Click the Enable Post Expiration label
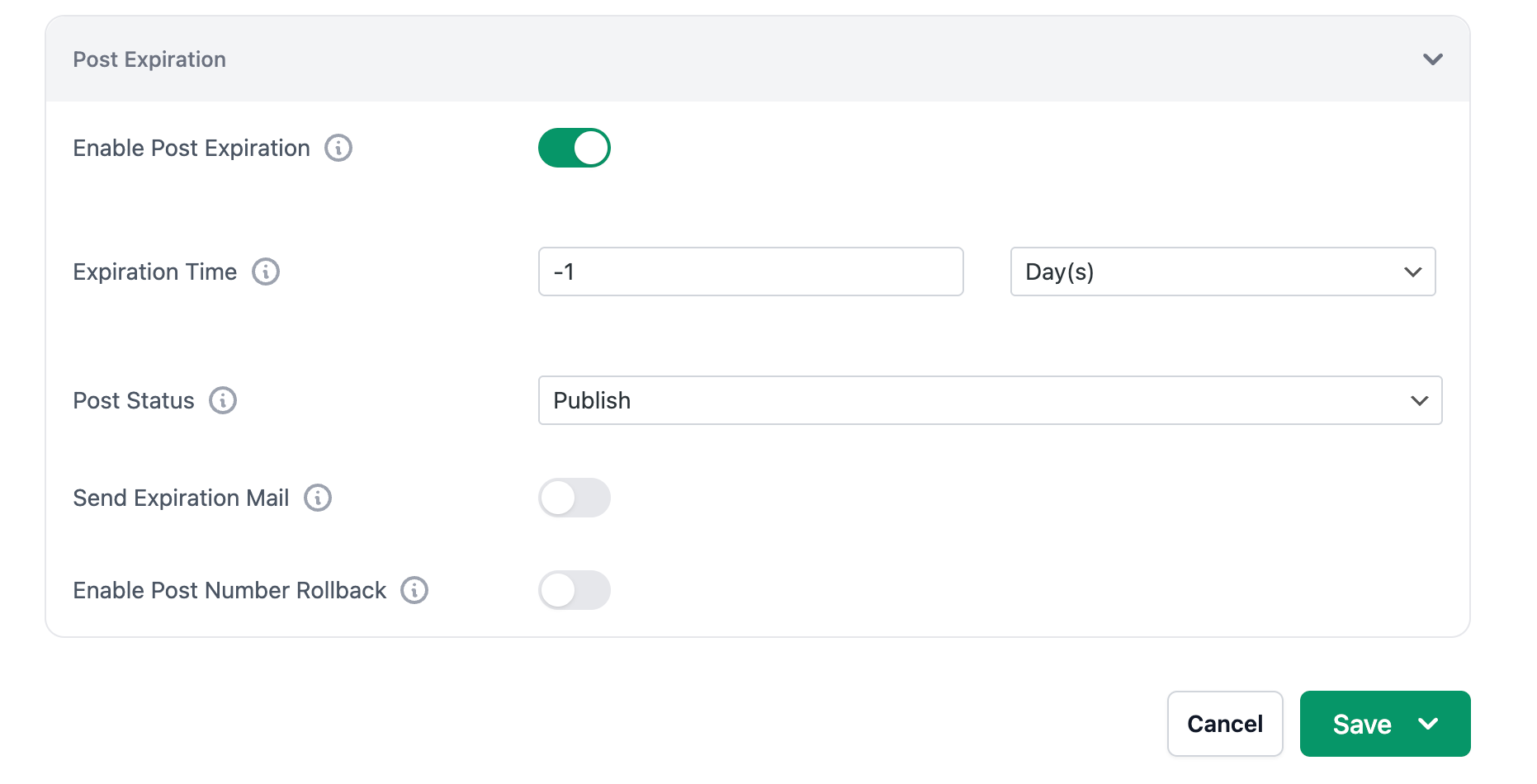Screen dimensions: 1537x784 click(192, 149)
